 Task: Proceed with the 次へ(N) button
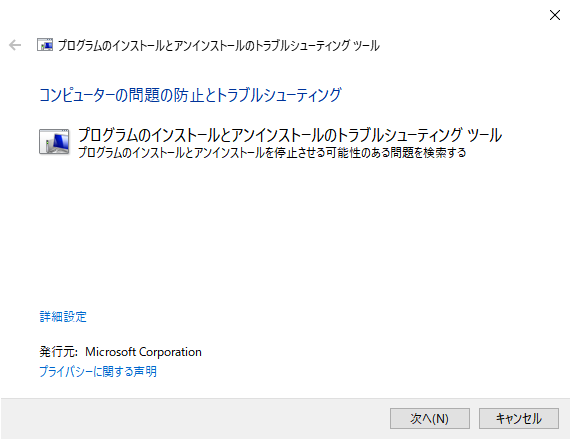(430, 419)
